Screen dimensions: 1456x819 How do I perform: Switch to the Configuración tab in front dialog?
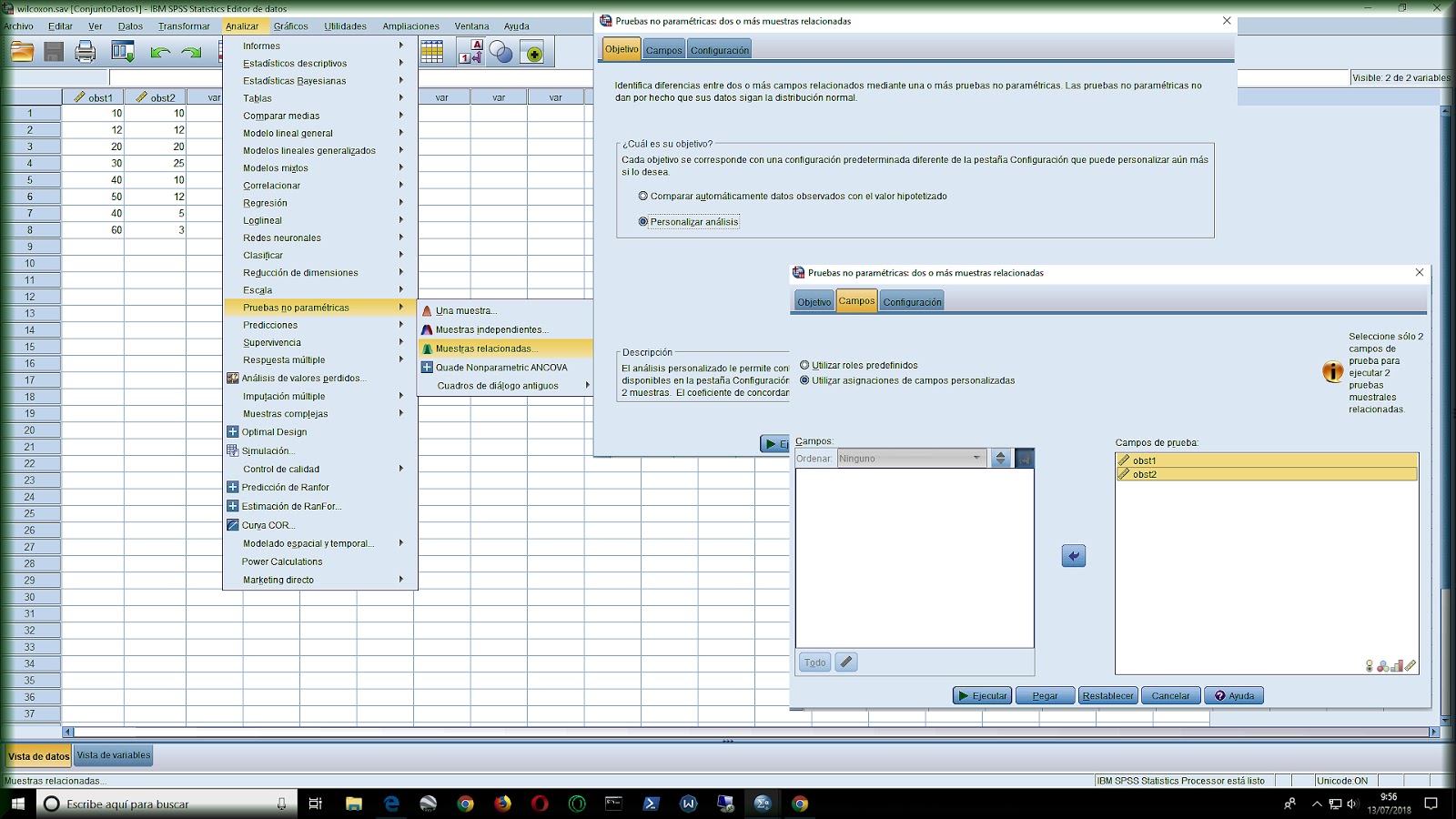click(x=912, y=302)
